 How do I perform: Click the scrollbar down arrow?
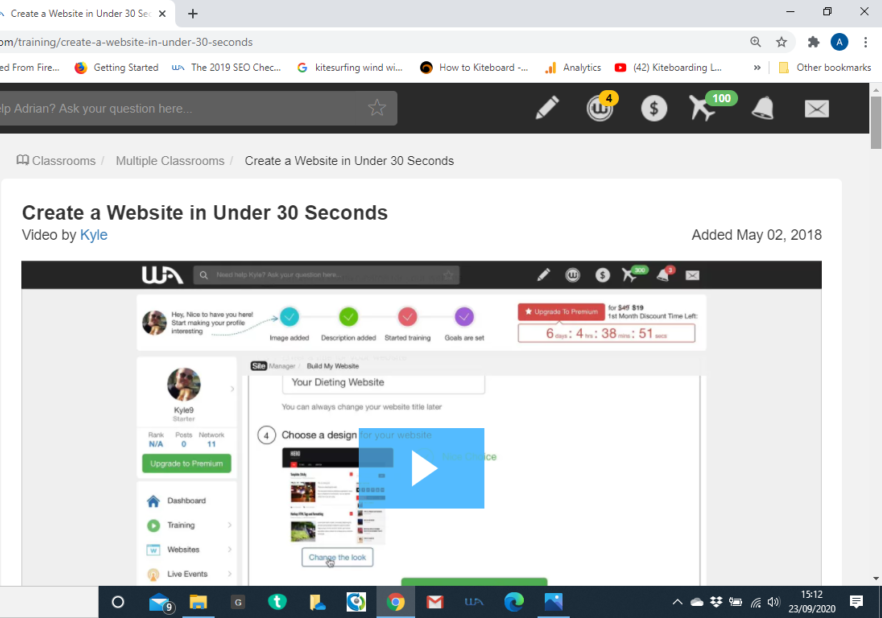pos(876,578)
